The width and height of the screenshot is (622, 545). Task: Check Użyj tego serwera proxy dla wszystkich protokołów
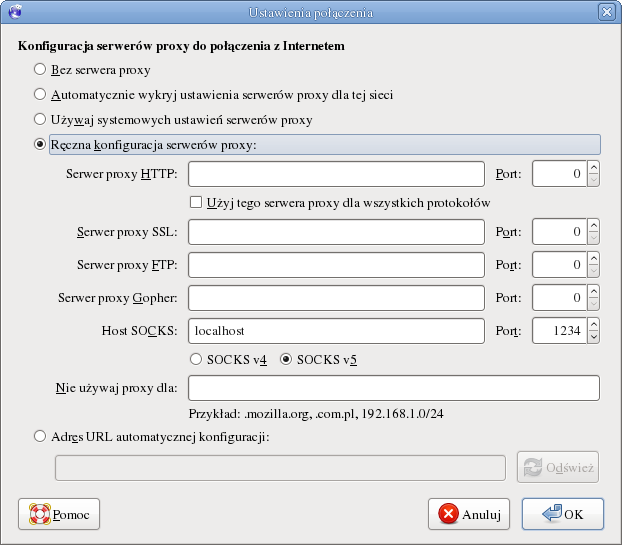point(196,202)
